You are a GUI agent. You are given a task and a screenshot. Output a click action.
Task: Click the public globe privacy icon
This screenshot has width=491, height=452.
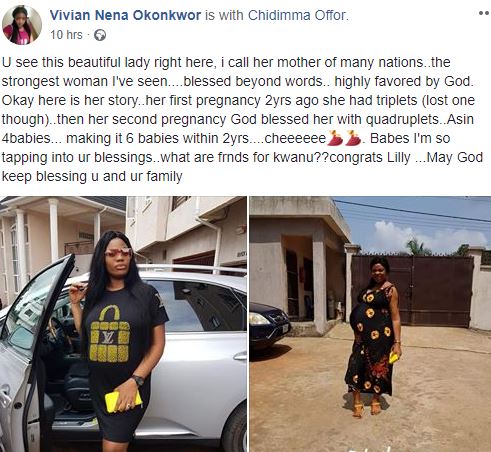(x=100, y=35)
